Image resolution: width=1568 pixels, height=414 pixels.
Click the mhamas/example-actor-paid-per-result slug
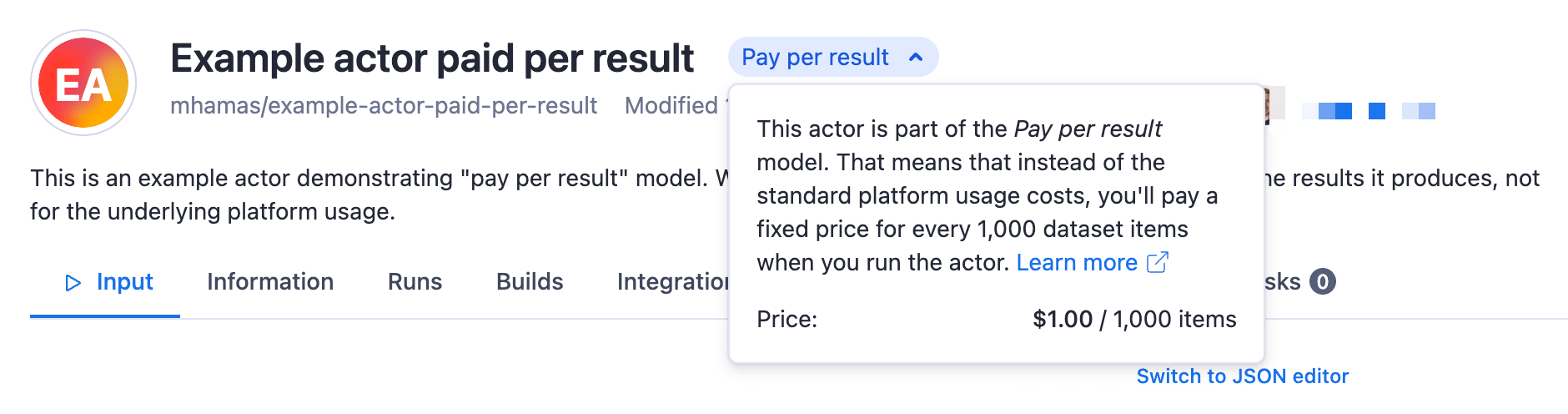384,106
